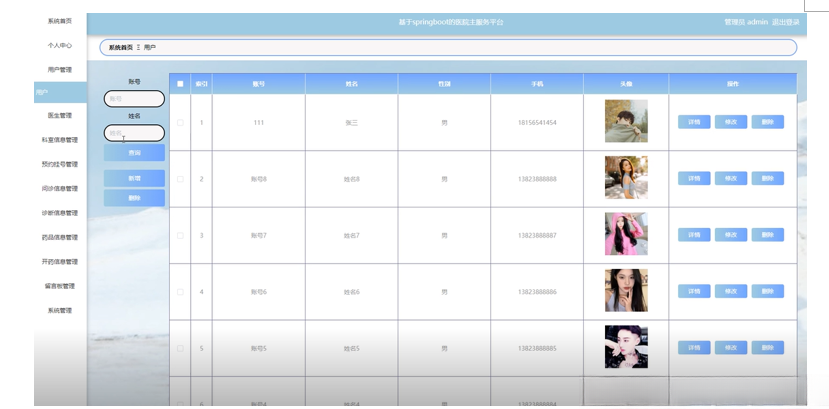The height and width of the screenshot is (409, 829).
Task: Click phone number 13823888887
Action: 537,236
